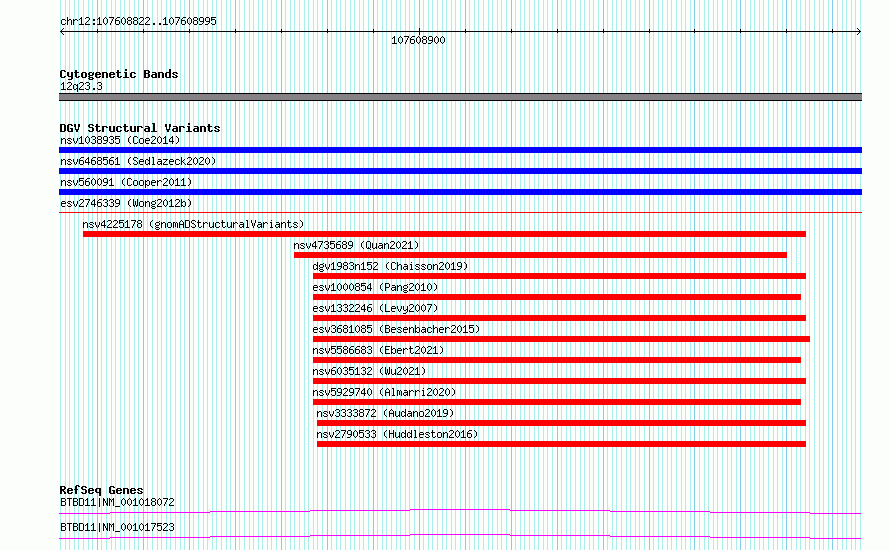Open variant nsv6468561 (Sedlazeck2020) label
890x550 pixels.
(138, 161)
